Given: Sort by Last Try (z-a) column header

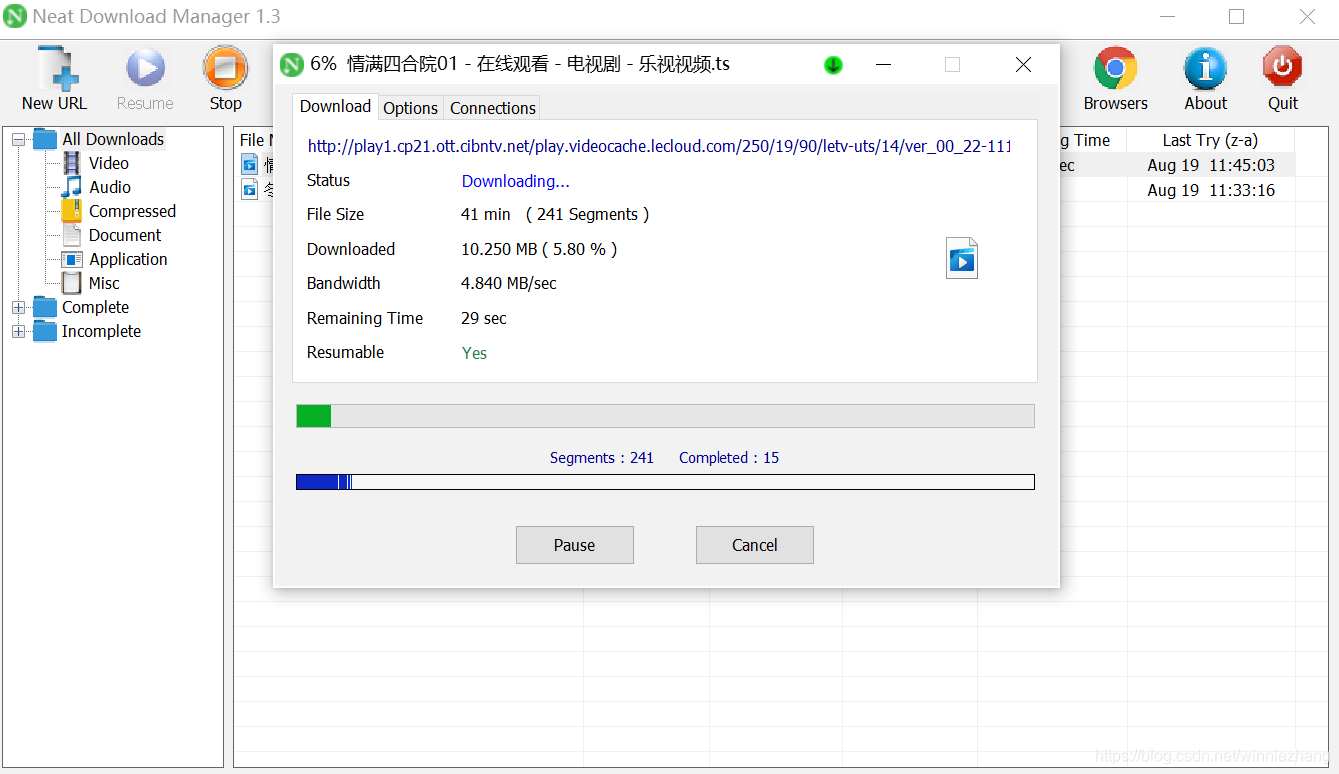Looking at the screenshot, I should (x=1210, y=140).
